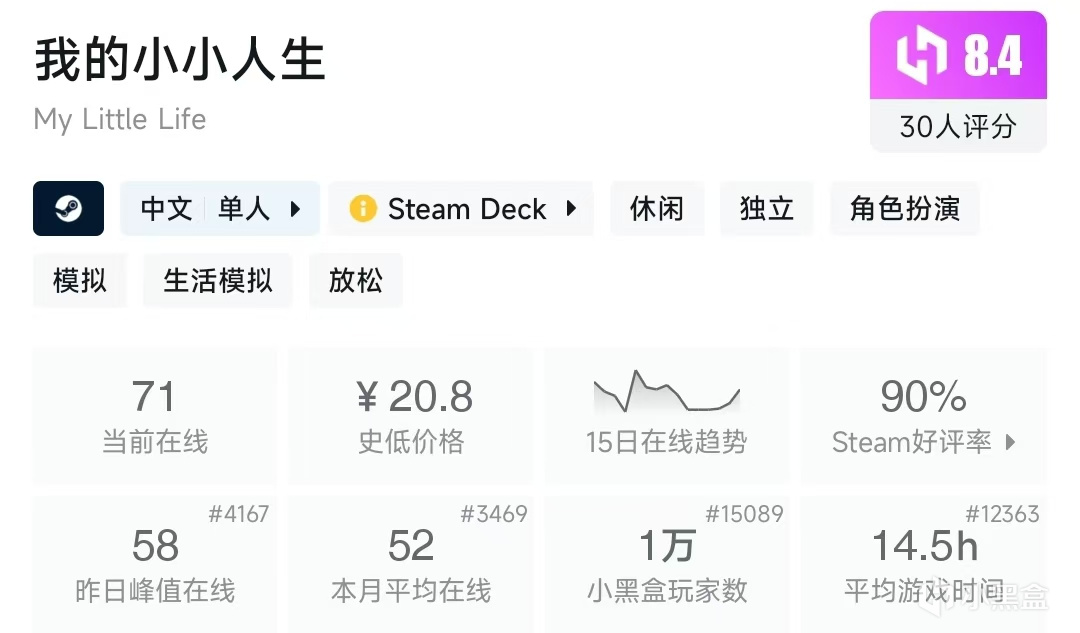Tap the 模拟 tag
The width and height of the screenshot is (1080, 633).
[x=80, y=280]
